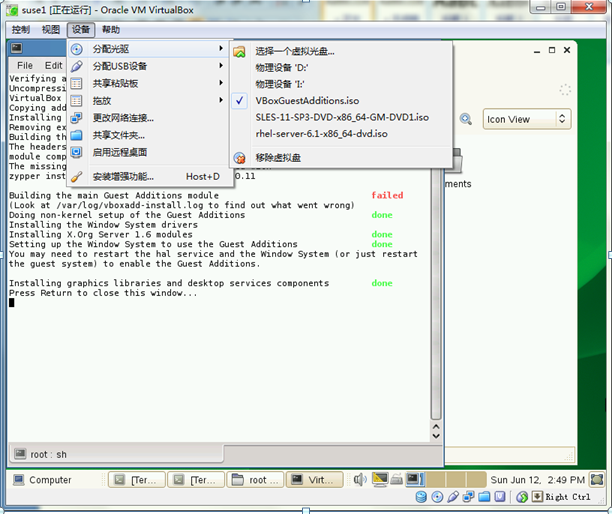Toggle checked VBoxGuestAdditions.iso entry
Image resolution: width=612 pixels, height=514 pixels.
pos(341,101)
